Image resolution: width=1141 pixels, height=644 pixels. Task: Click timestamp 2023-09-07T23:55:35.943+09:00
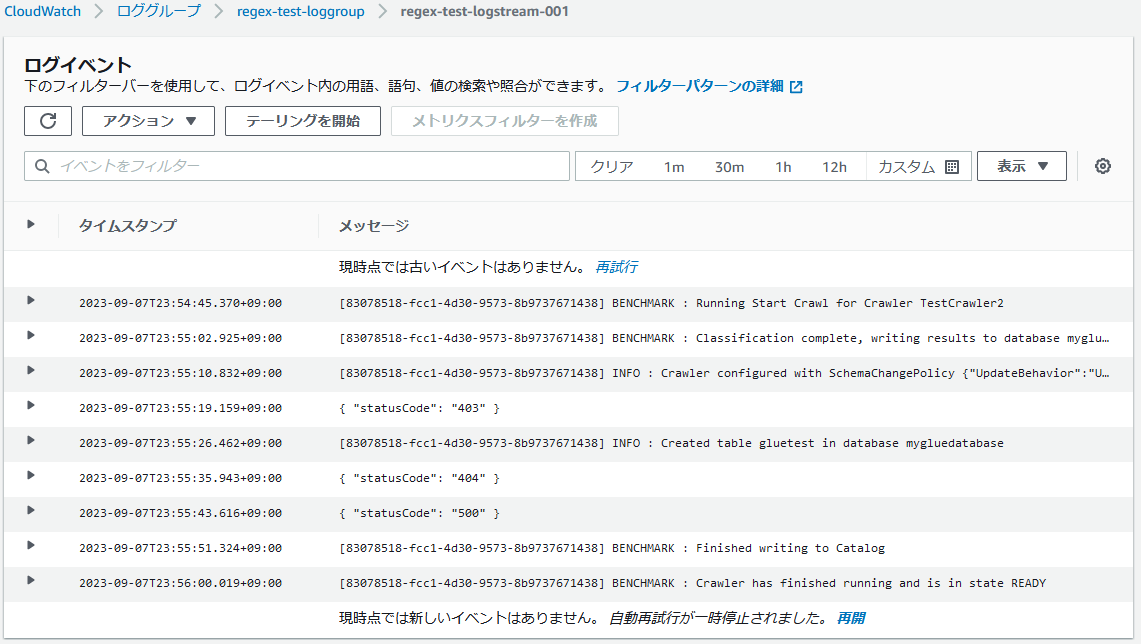point(180,477)
